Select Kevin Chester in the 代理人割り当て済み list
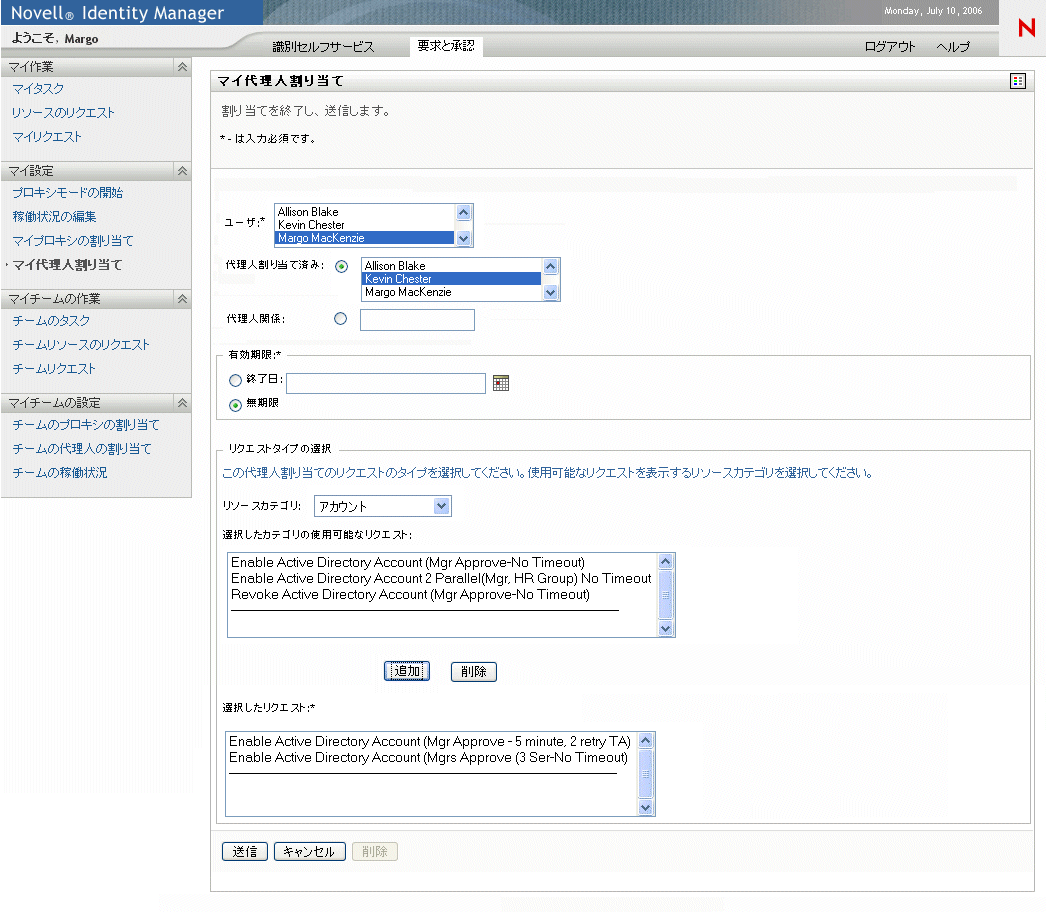The width and height of the screenshot is (1046, 912). click(452, 279)
